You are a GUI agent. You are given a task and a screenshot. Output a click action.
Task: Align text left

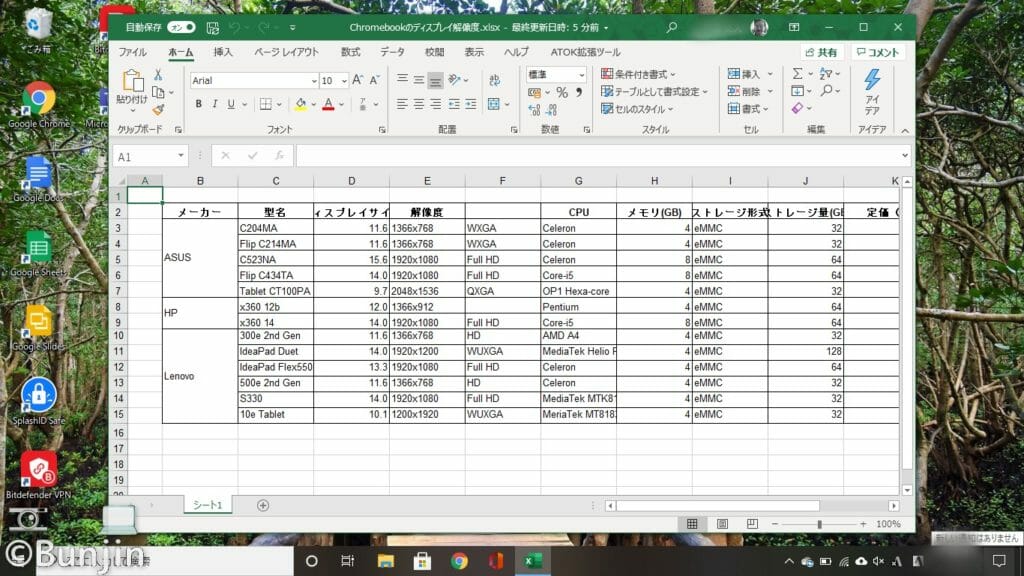402,104
